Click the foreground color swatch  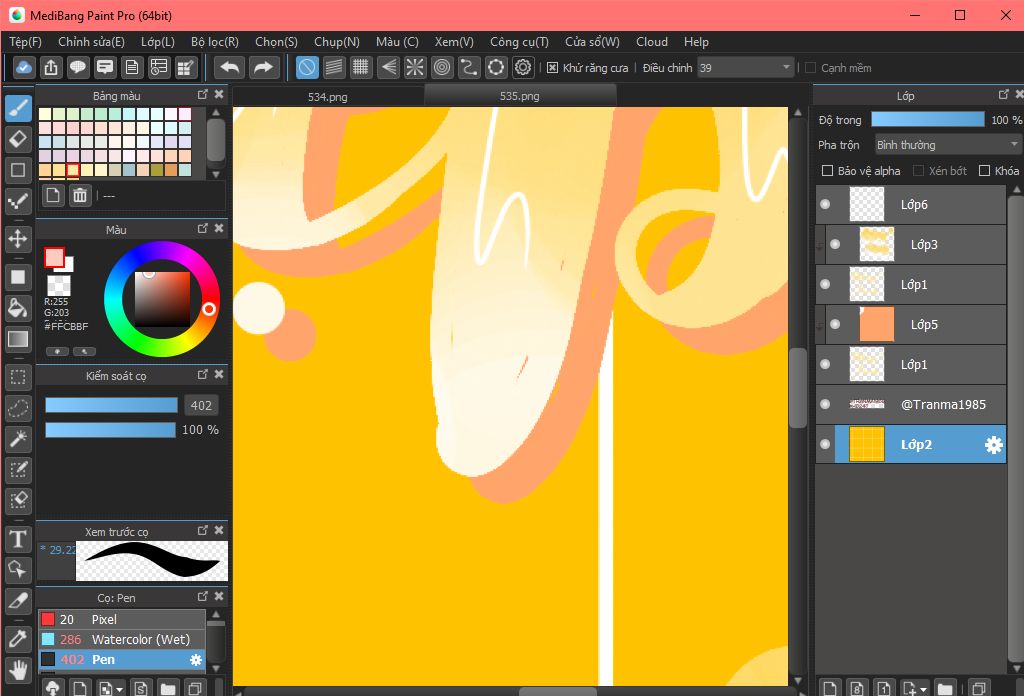pos(54,257)
